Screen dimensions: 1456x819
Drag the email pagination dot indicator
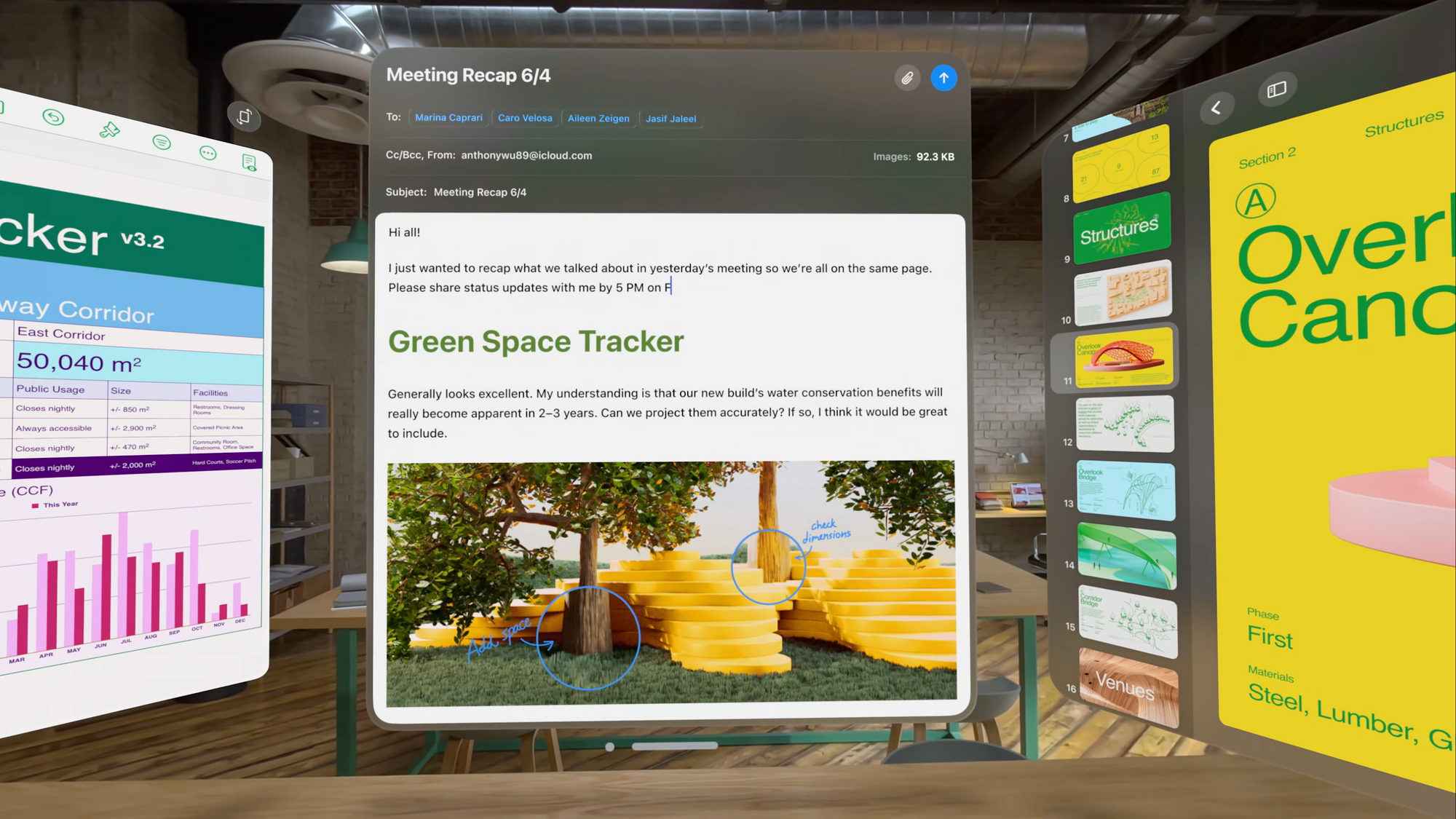coord(611,745)
